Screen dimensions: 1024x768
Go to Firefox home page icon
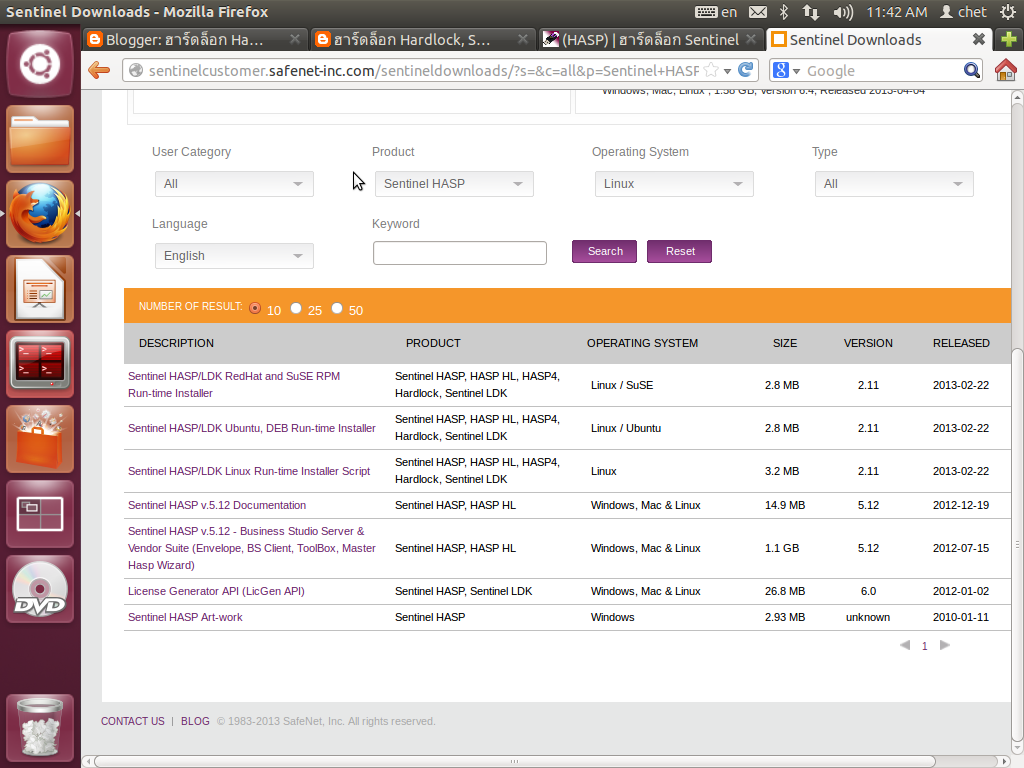[x=1006, y=70]
